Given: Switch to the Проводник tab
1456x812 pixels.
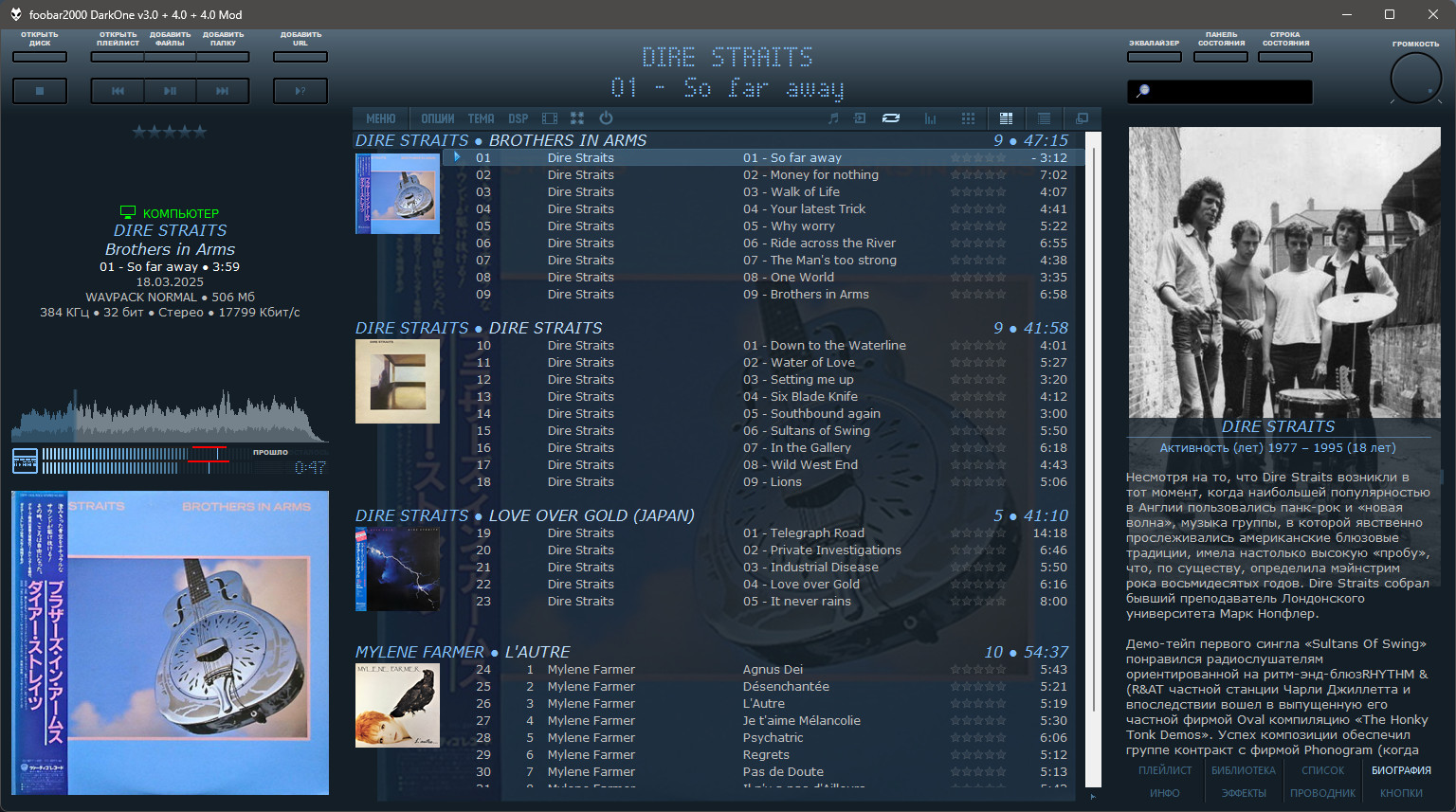Looking at the screenshot, I should [x=1322, y=793].
